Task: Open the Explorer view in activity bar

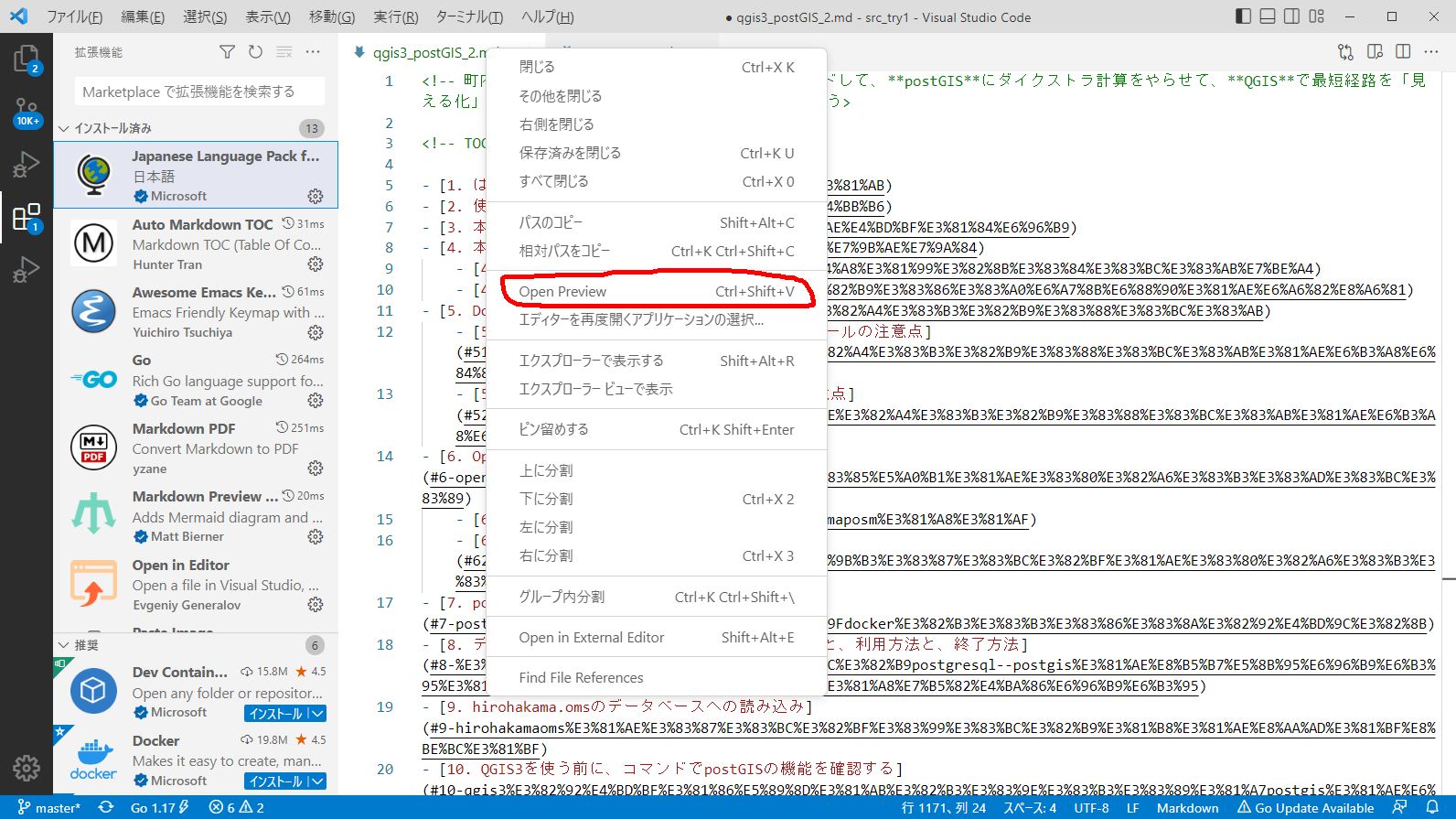Action: [x=26, y=59]
